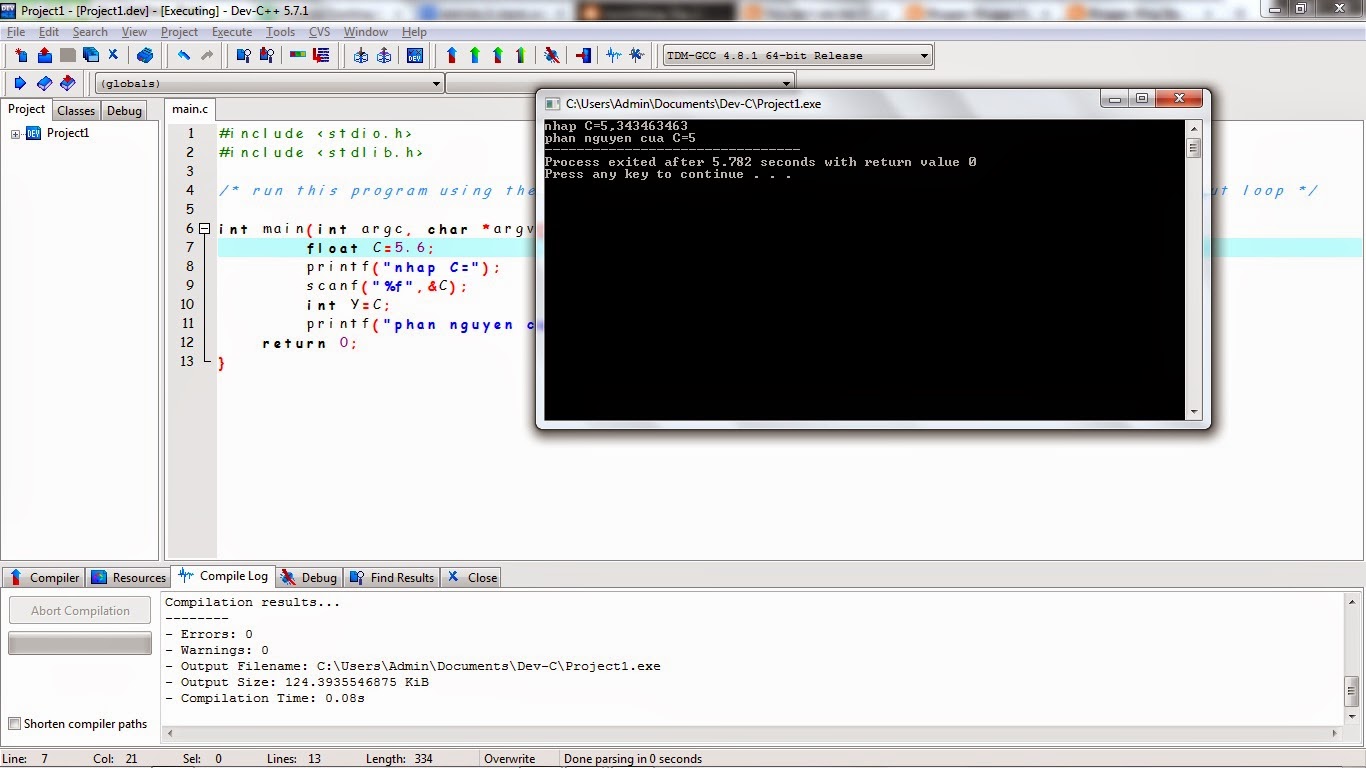Viewport: 1366px width, 768px height.
Task: Open the Tools menu
Action: tap(281, 32)
